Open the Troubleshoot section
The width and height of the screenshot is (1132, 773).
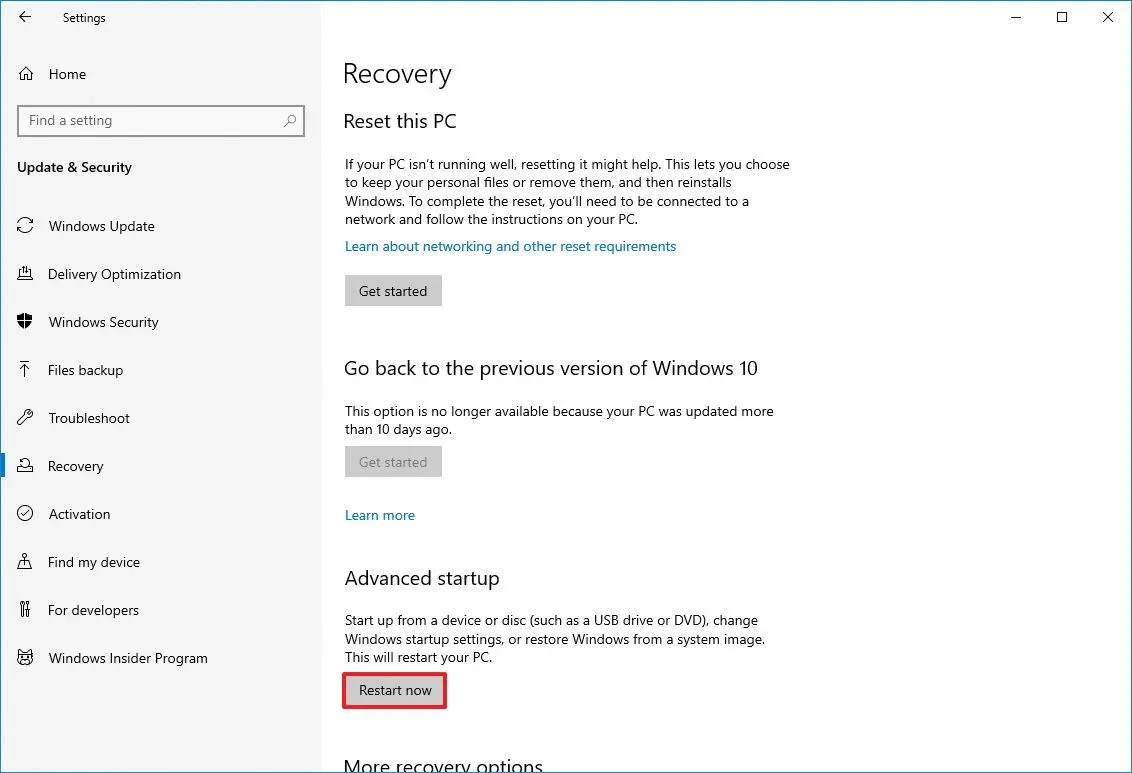[88, 418]
